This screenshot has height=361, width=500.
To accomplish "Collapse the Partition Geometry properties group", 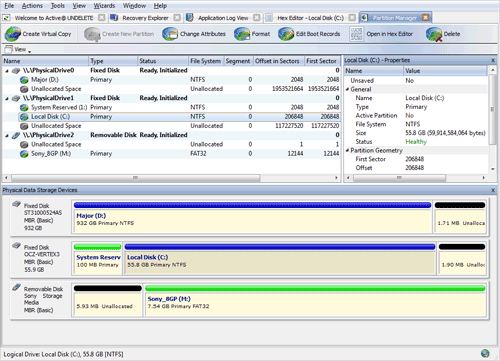I will (x=347, y=150).
